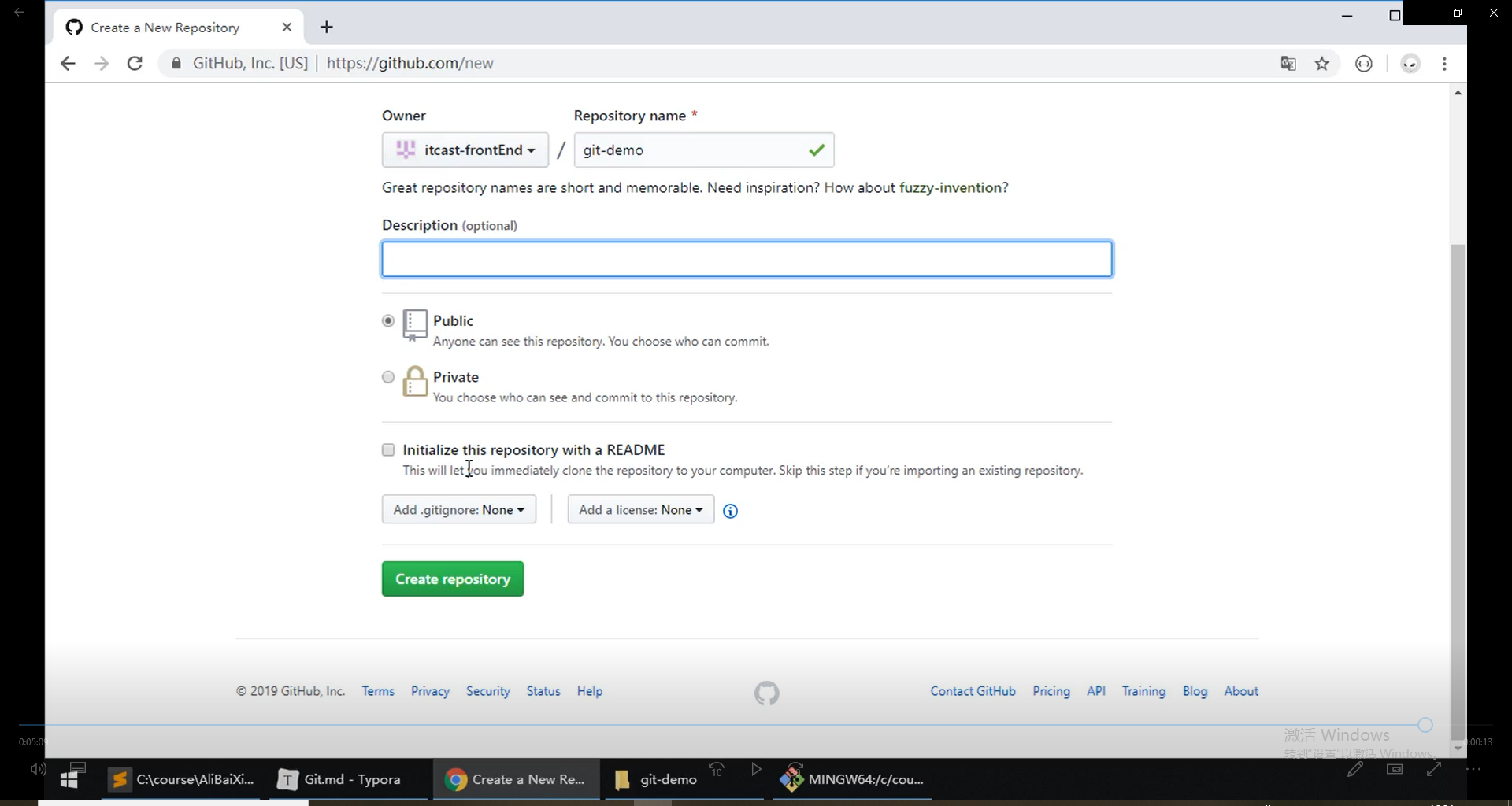This screenshot has width=1512, height=806.
Task: Open the Security footer link
Action: point(488,691)
